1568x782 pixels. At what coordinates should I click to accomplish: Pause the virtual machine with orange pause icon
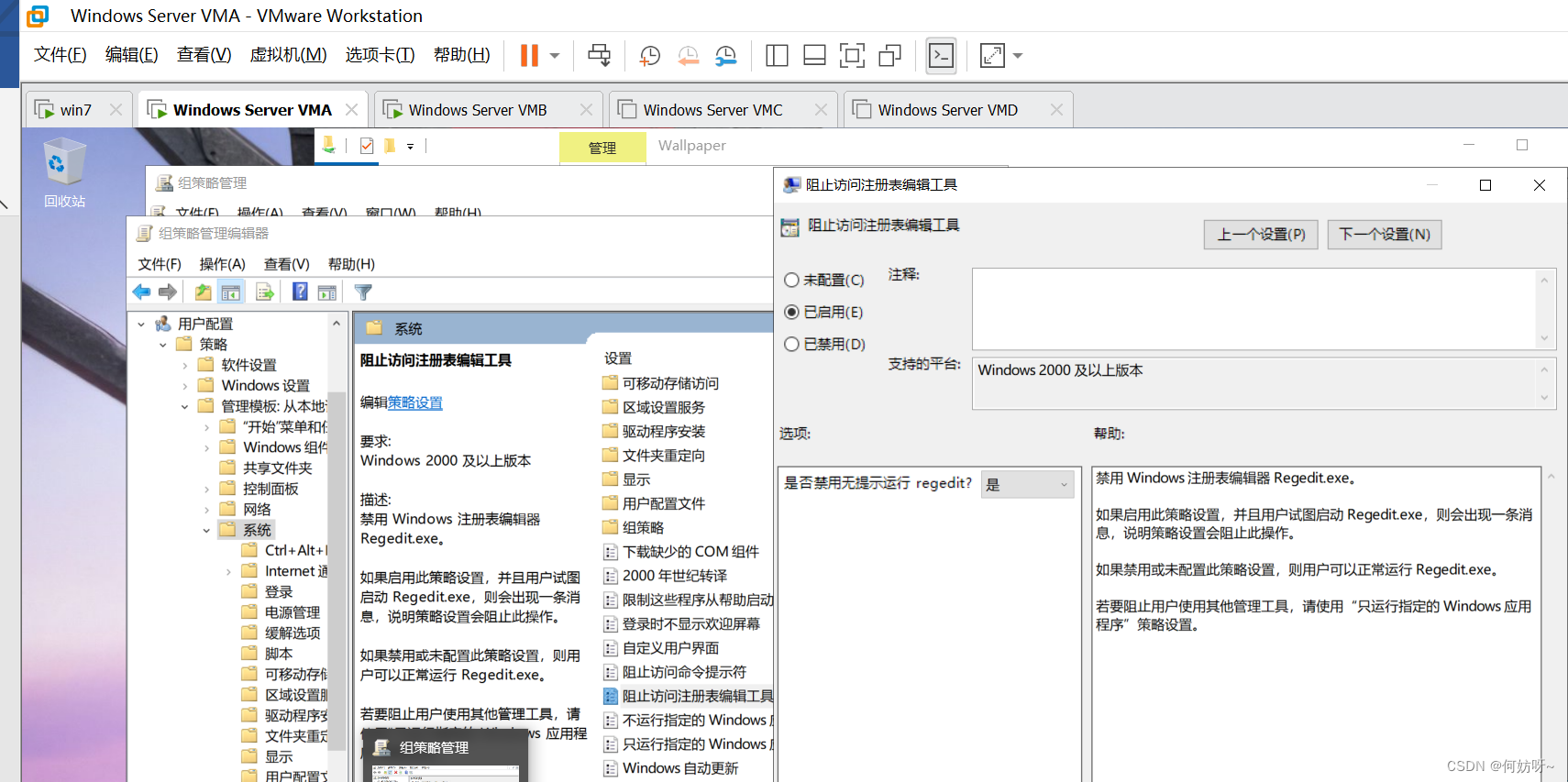(529, 56)
